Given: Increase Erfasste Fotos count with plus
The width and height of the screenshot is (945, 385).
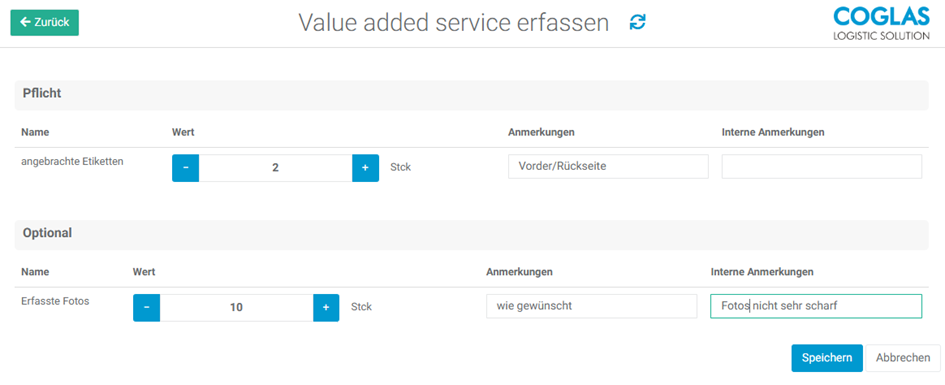Looking at the screenshot, I should click(326, 308).
